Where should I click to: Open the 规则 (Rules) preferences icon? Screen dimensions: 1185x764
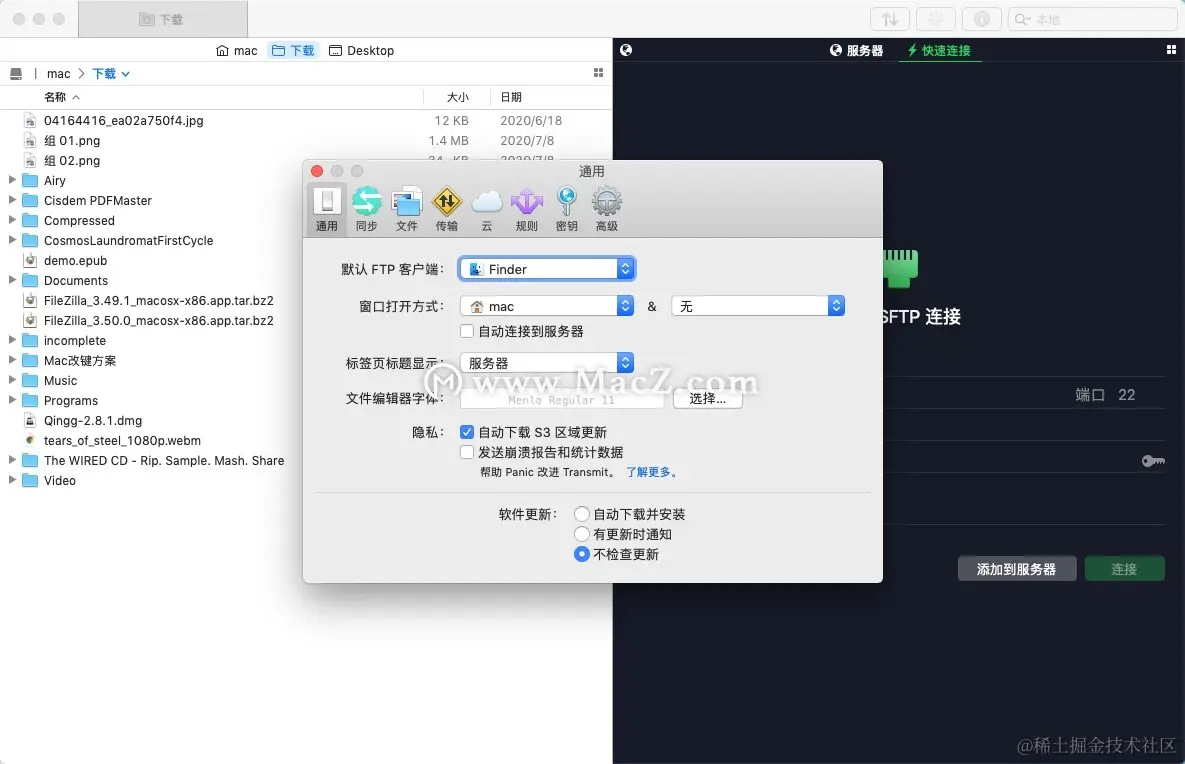(527, 205)
